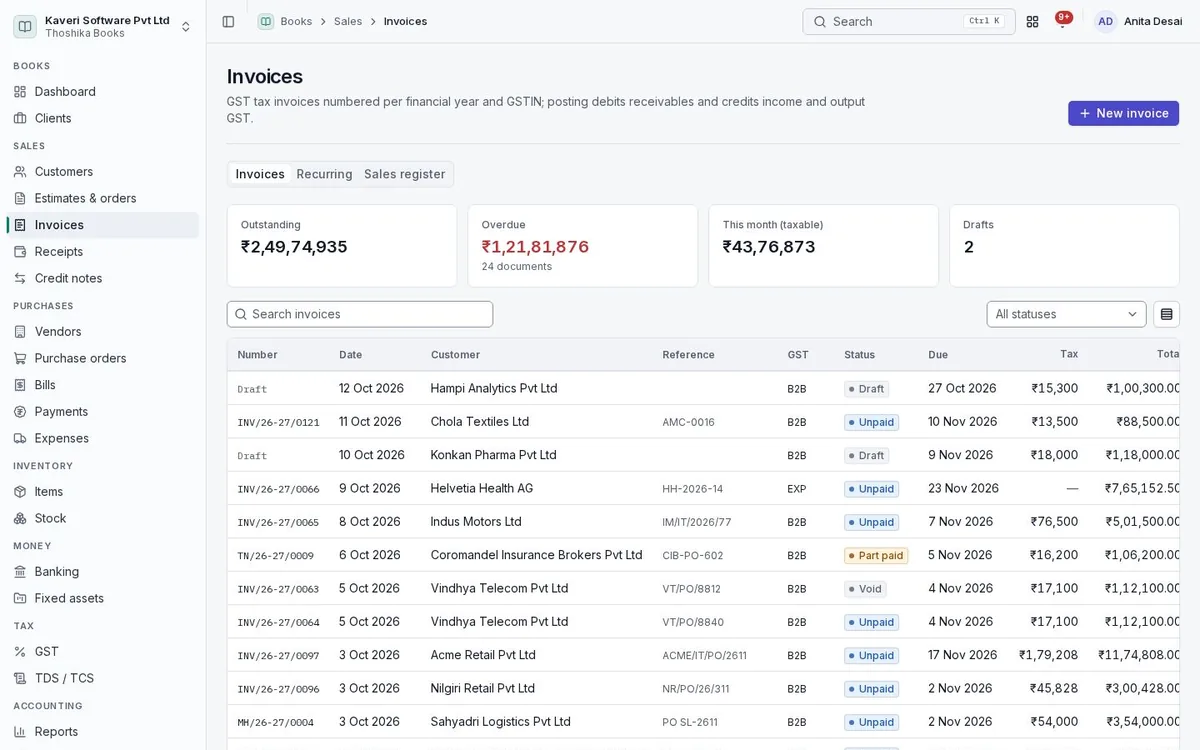Sort by the Due column header

938,355
